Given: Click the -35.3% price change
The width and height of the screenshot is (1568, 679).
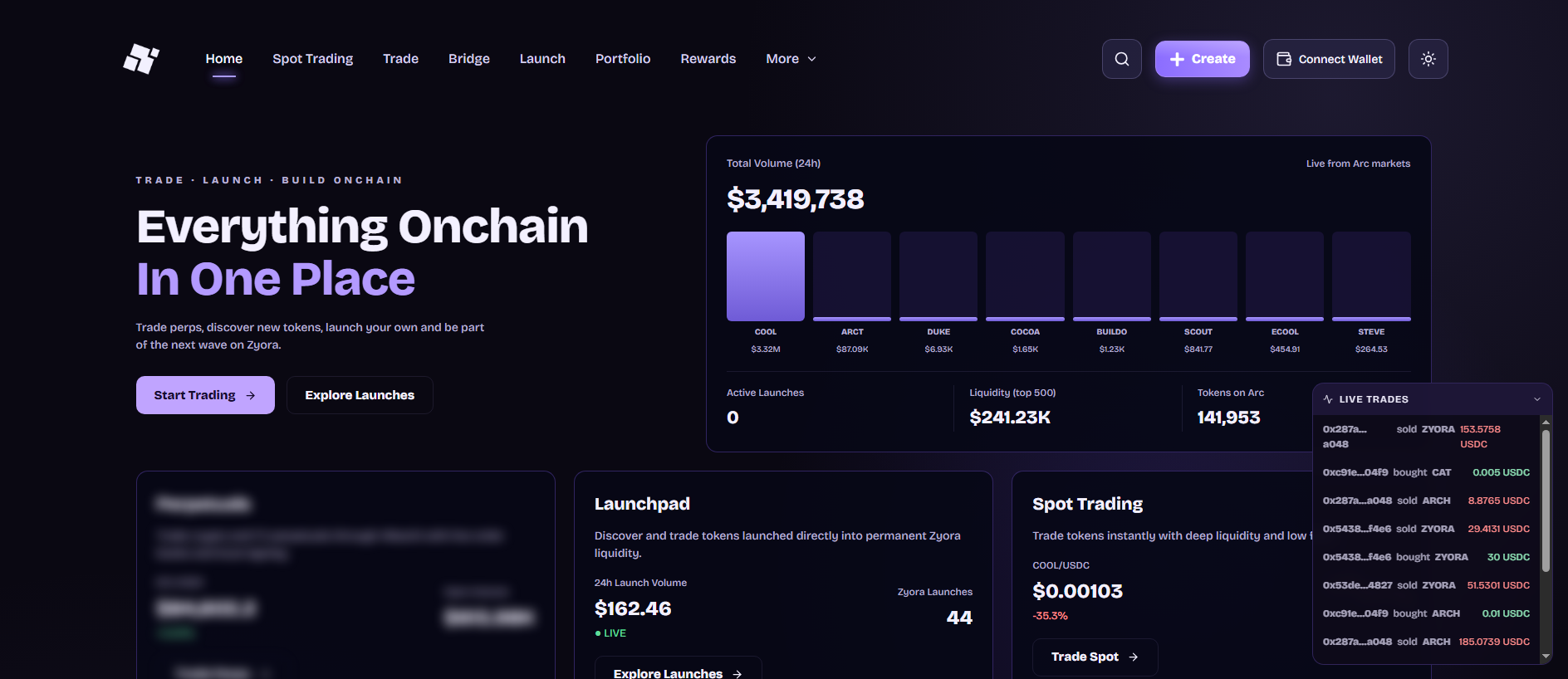Looking at the screenshot, I should [1050, 616].
